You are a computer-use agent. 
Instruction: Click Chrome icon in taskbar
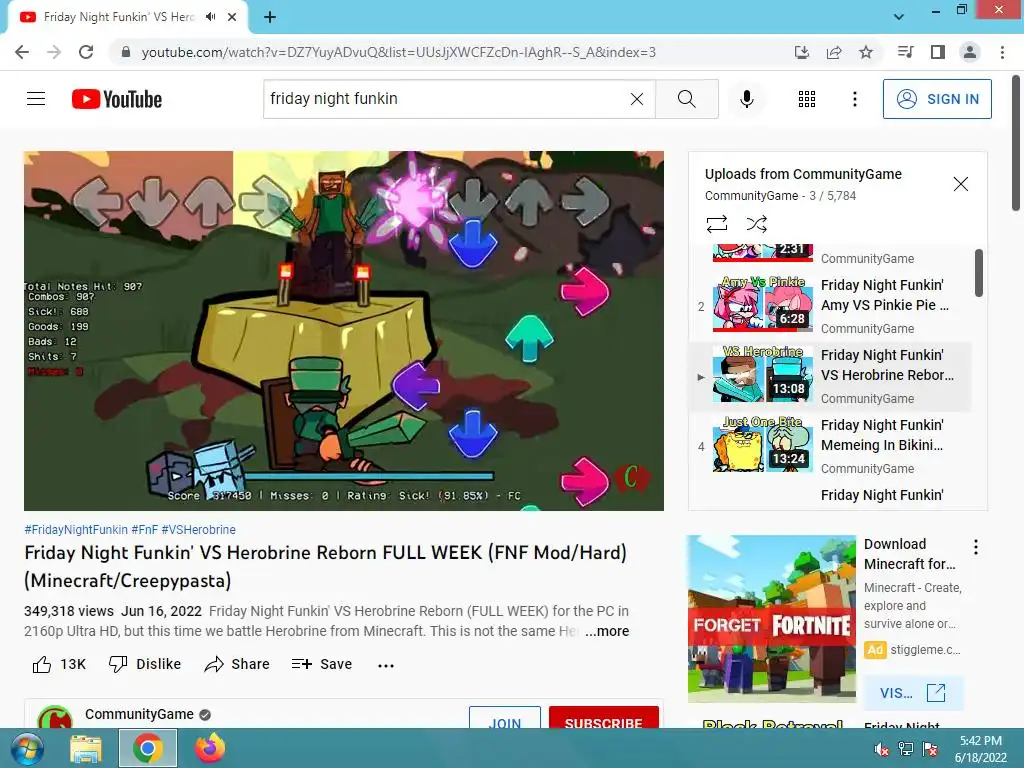[x=148, y=748]
